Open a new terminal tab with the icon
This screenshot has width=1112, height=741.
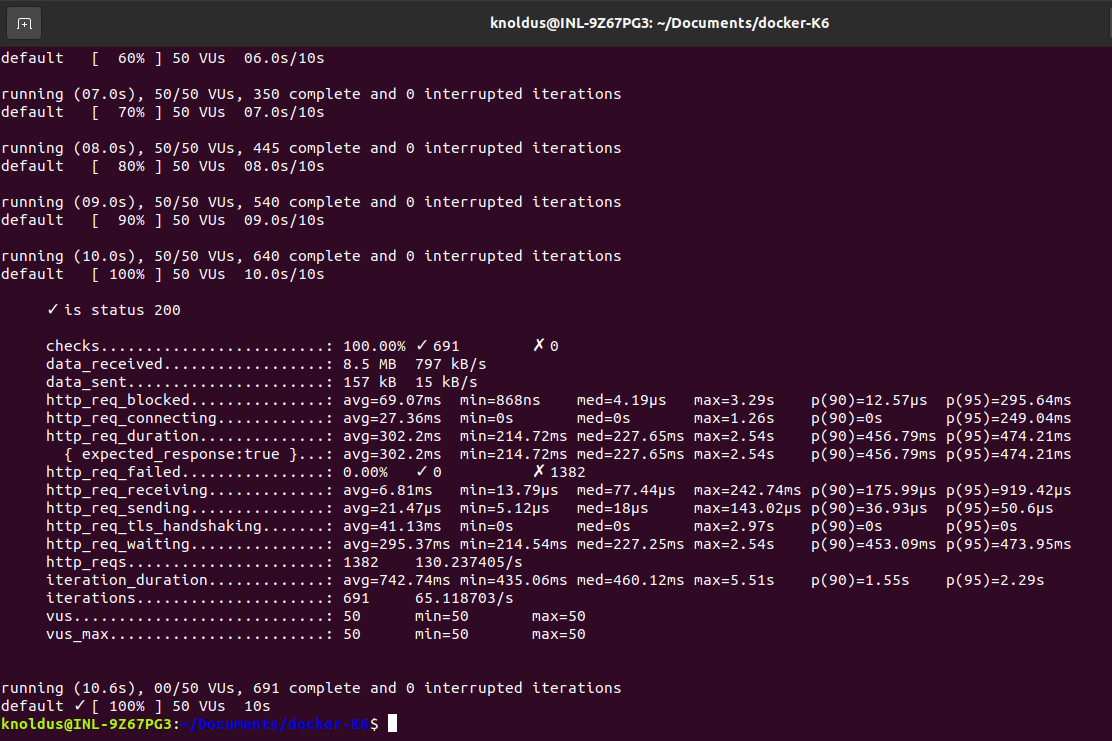click(24, 23)
